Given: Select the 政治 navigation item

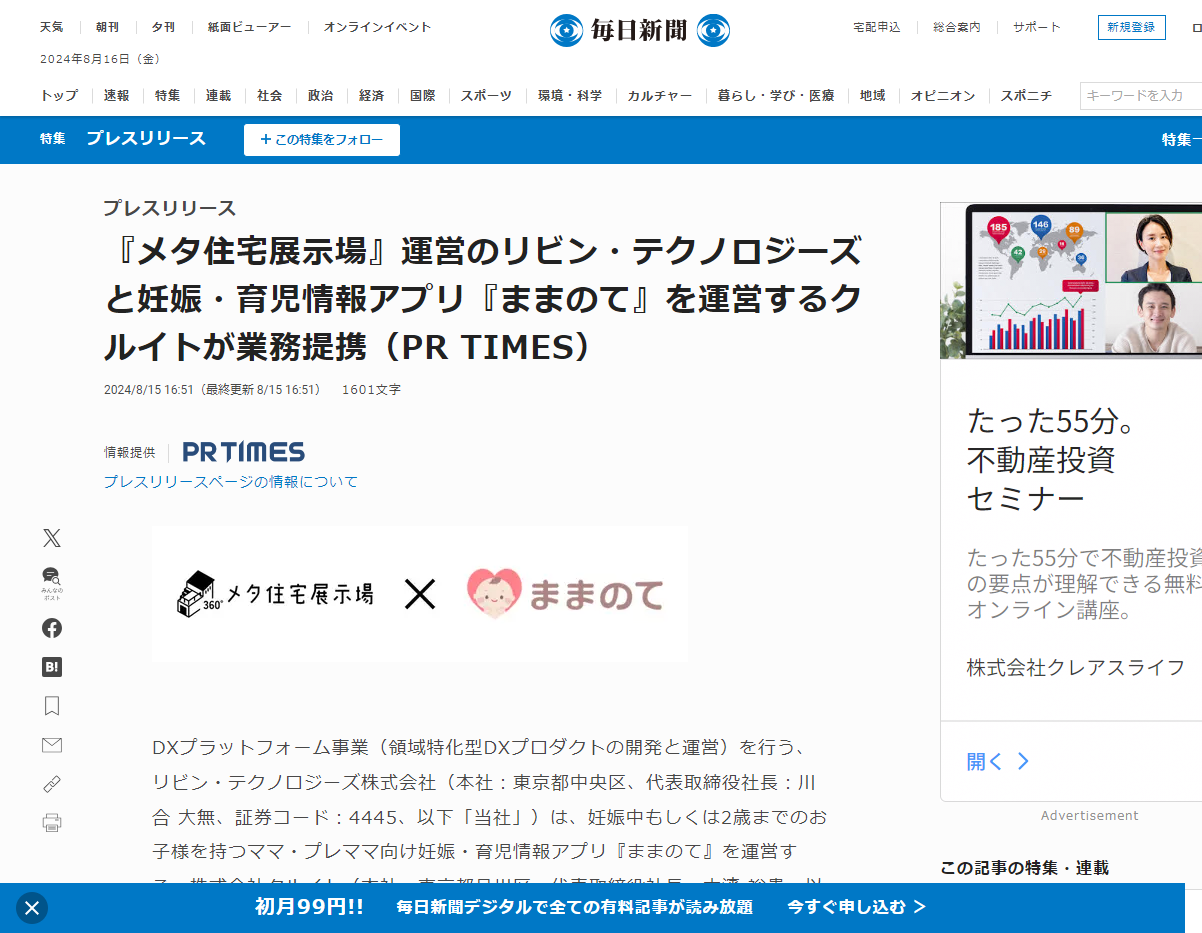Looking at the screenshot, I should coord(321,96).
